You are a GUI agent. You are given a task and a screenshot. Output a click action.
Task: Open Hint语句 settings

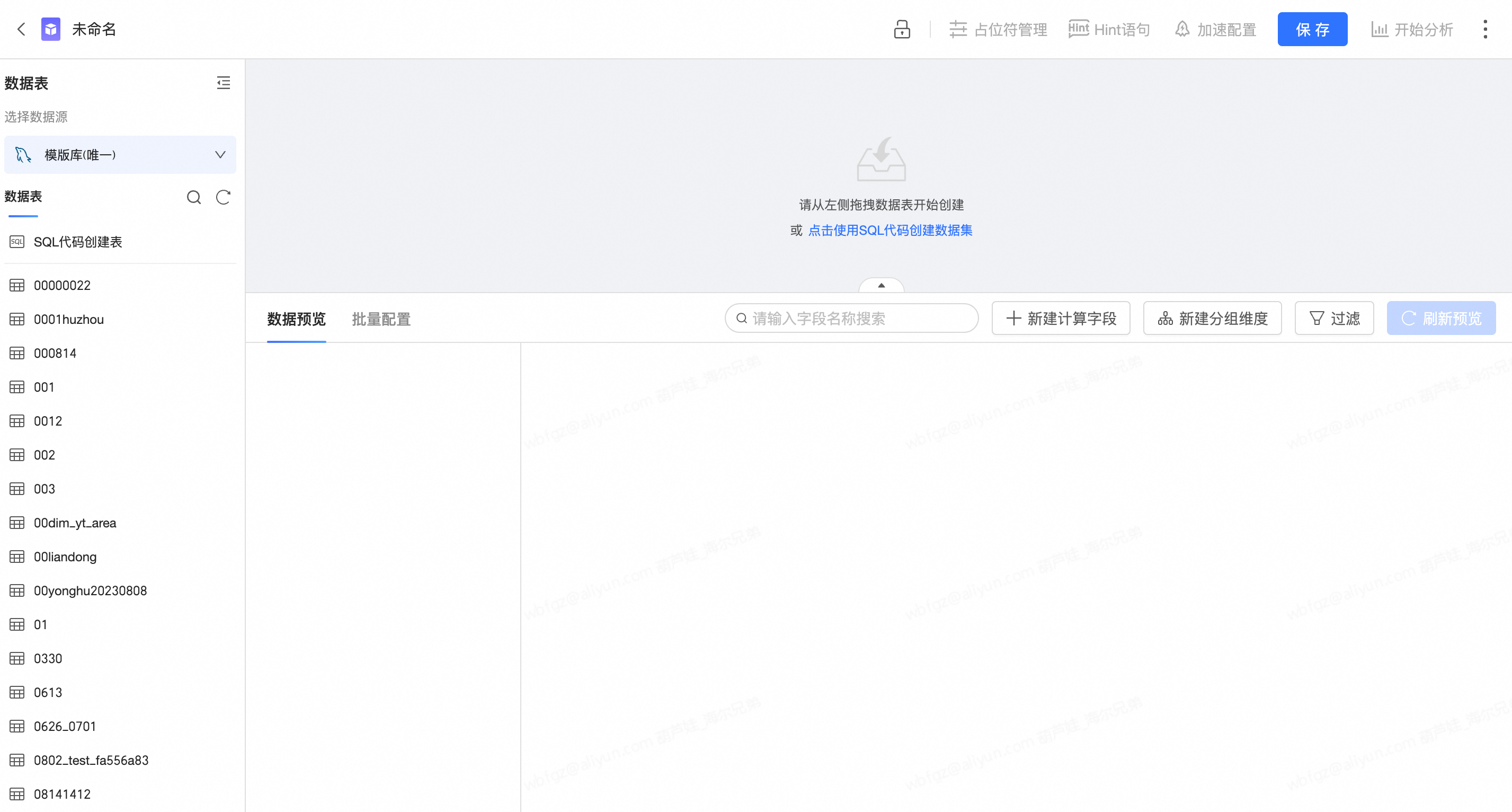tap(1109, 29)
